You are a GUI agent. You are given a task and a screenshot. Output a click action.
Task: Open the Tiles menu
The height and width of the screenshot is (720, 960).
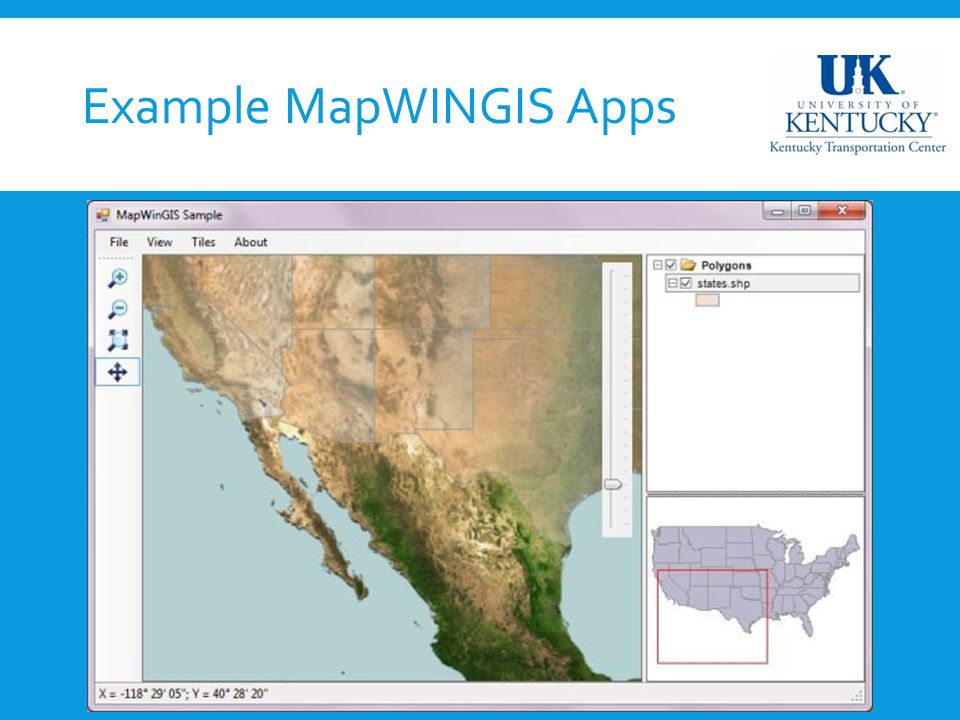tap(203, 242)
